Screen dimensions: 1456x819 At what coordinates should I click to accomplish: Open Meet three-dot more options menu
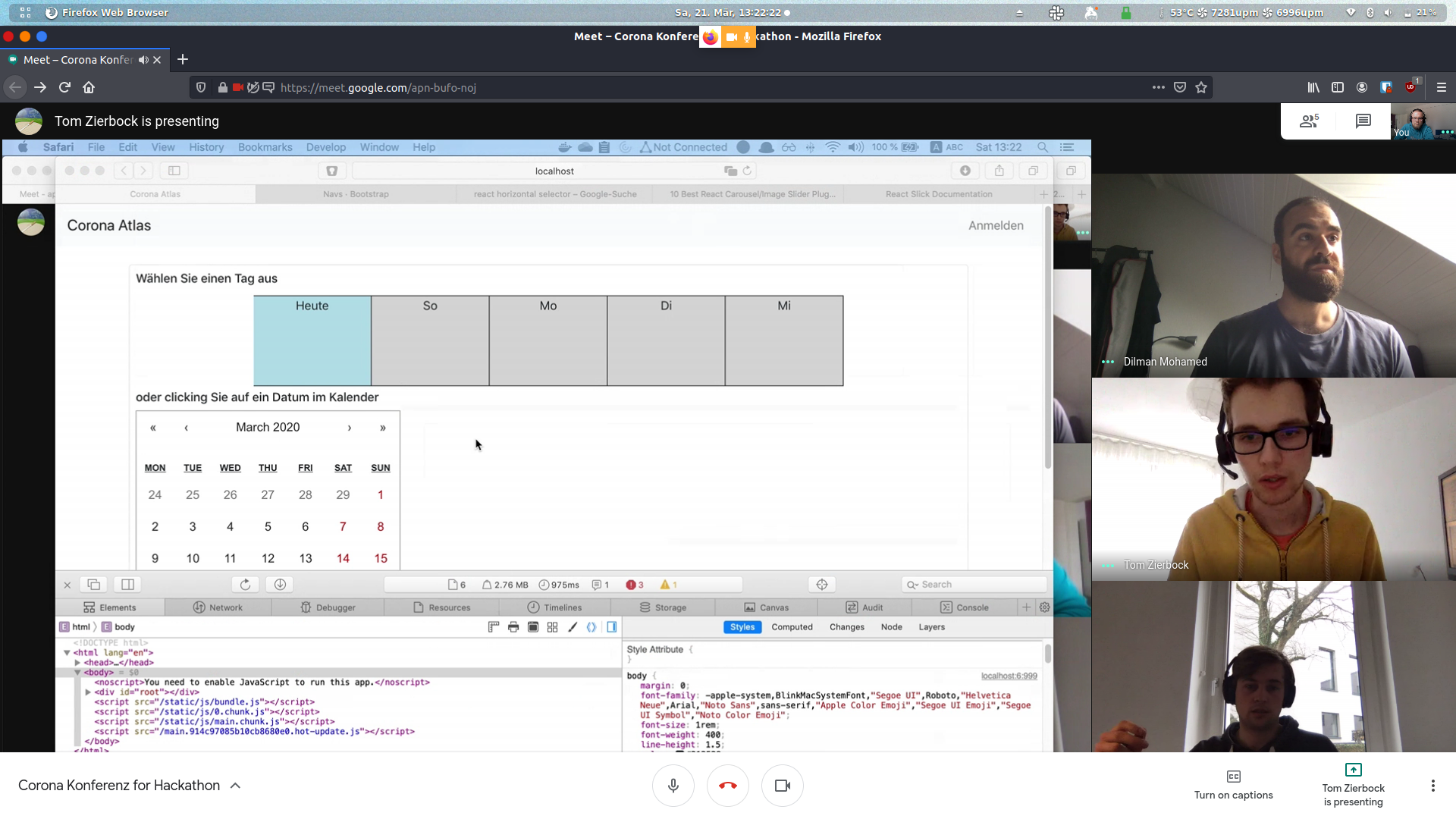pos(1432,786)
